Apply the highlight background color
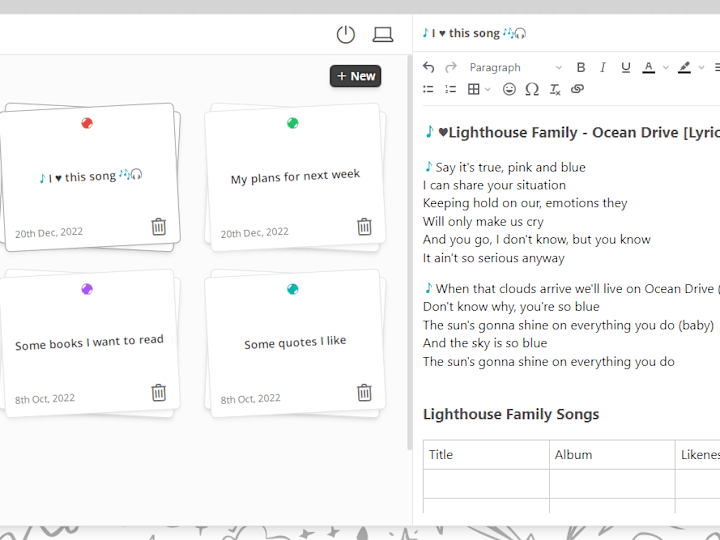 click(684, 68)
